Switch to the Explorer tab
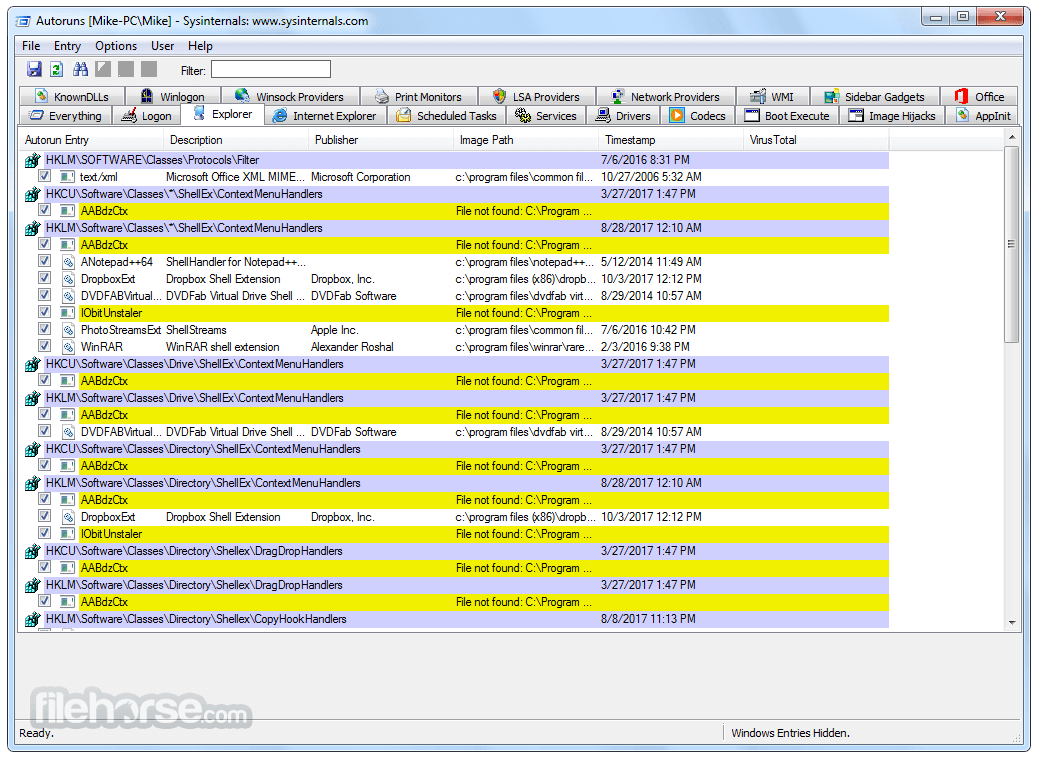The width and height of the screenshot is (1038, 759). tap(222, 114)
